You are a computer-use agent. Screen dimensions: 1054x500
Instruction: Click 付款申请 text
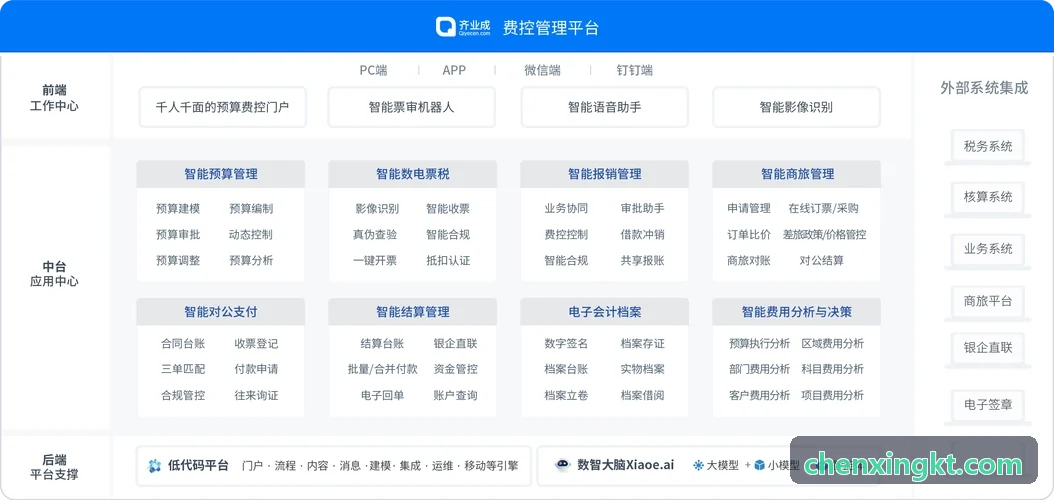(x=256, y=369)
